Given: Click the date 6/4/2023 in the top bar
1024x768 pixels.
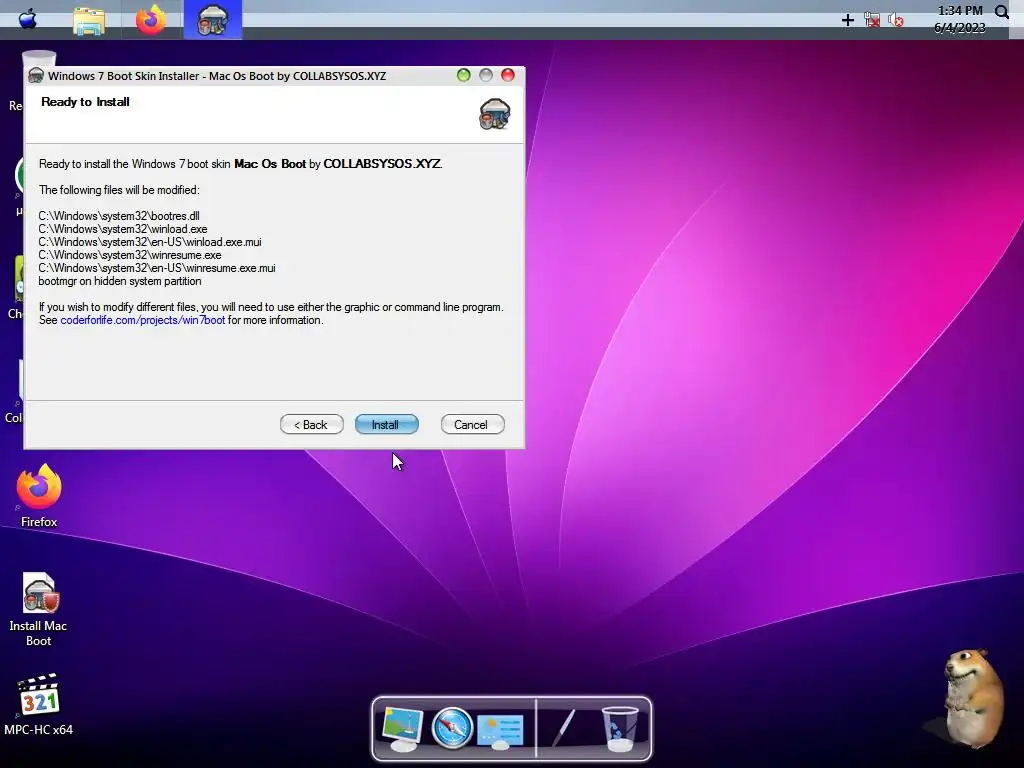Looking at the screenshot, I should 959,27.
